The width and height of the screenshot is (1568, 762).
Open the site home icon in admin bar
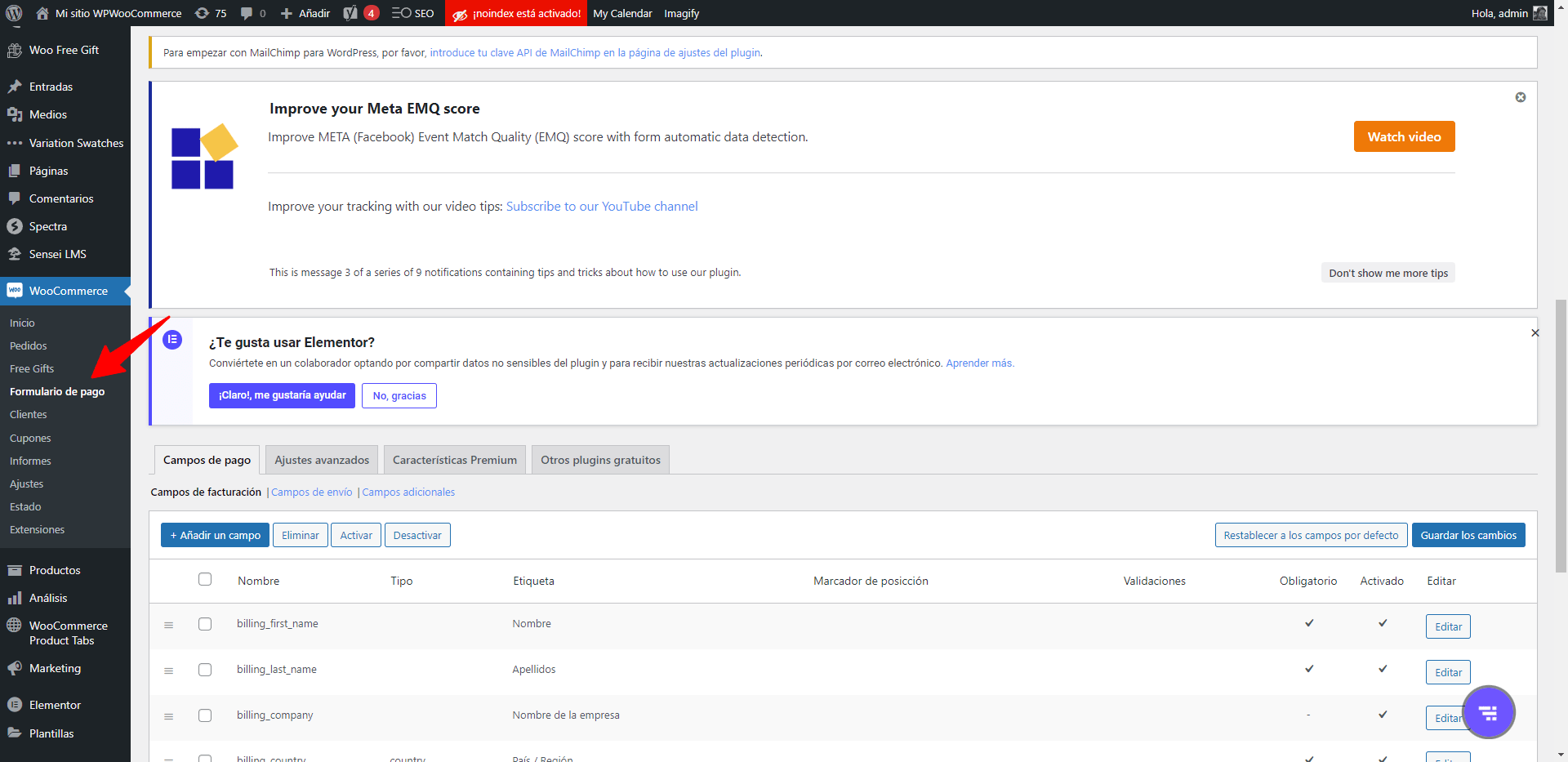click(x=42, y=13)
